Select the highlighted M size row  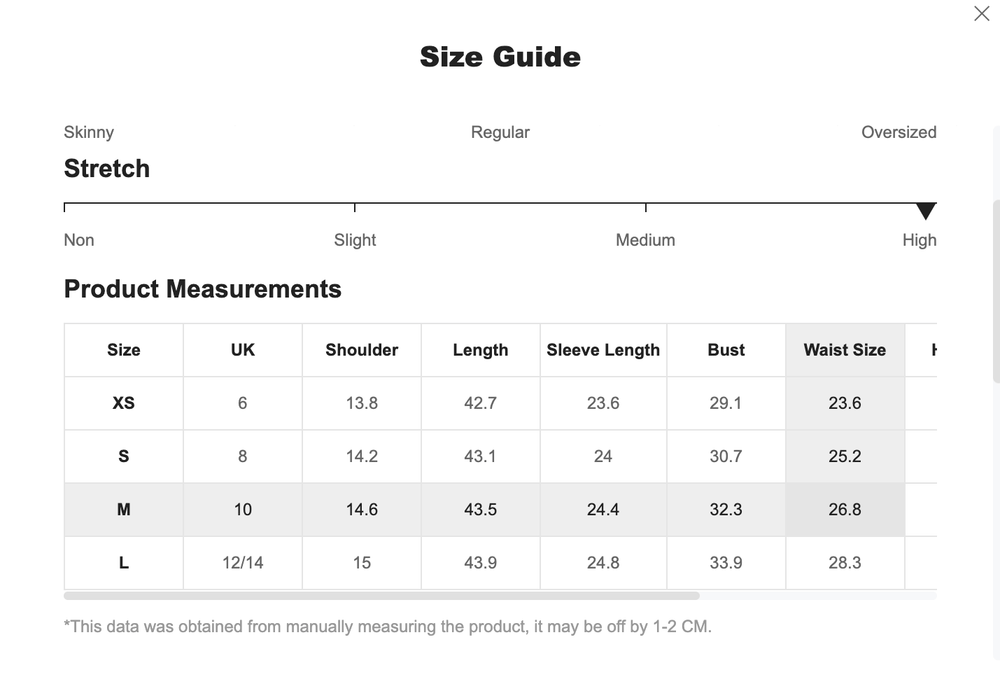[123, 509]
